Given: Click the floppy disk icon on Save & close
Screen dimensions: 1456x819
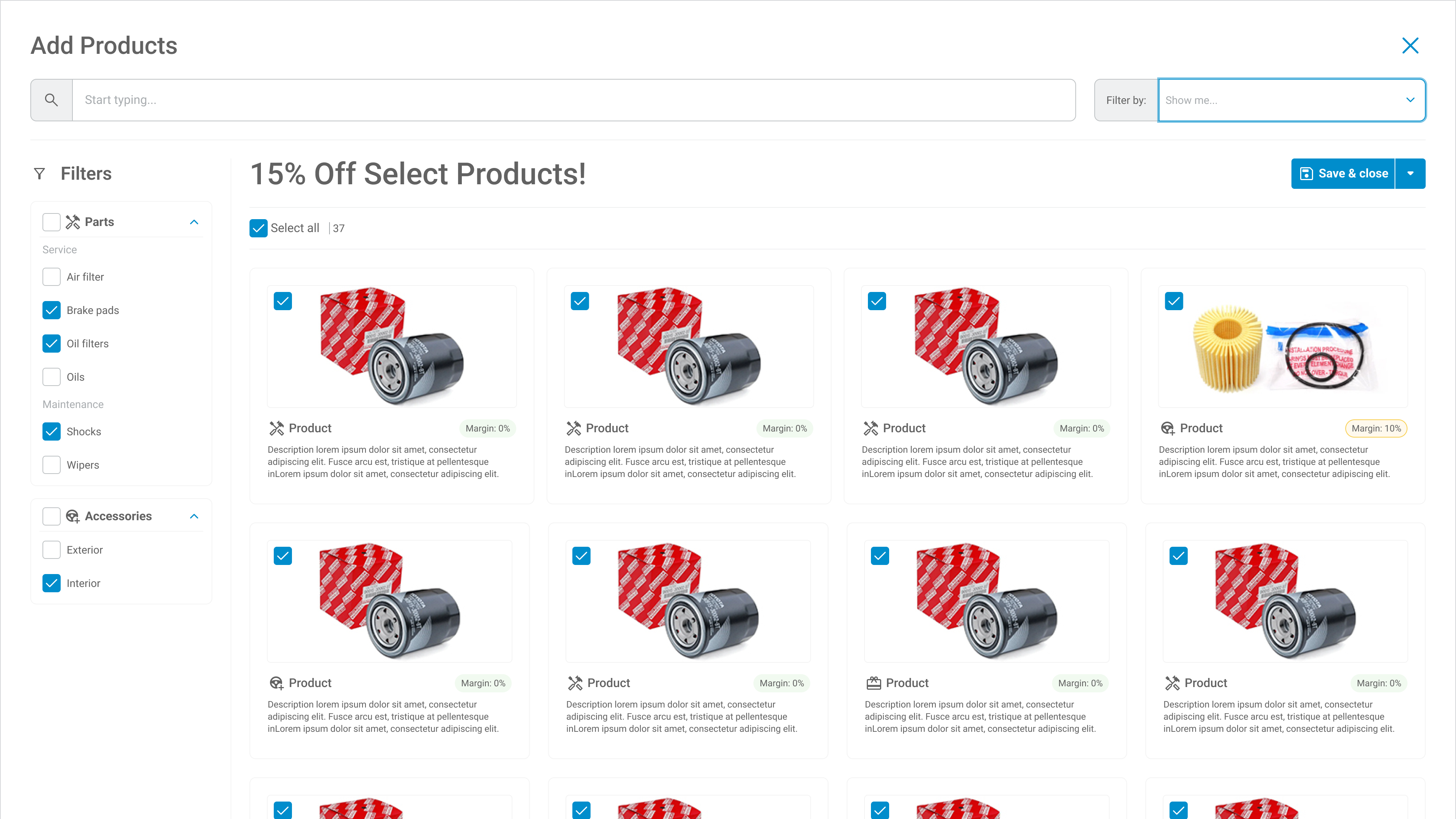Looking at the screenshot, I should point(1306,174).
